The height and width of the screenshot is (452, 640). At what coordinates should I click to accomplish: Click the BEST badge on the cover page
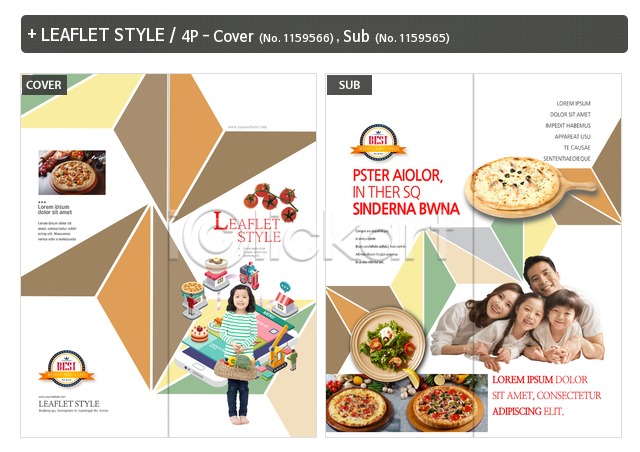(67, 368)
